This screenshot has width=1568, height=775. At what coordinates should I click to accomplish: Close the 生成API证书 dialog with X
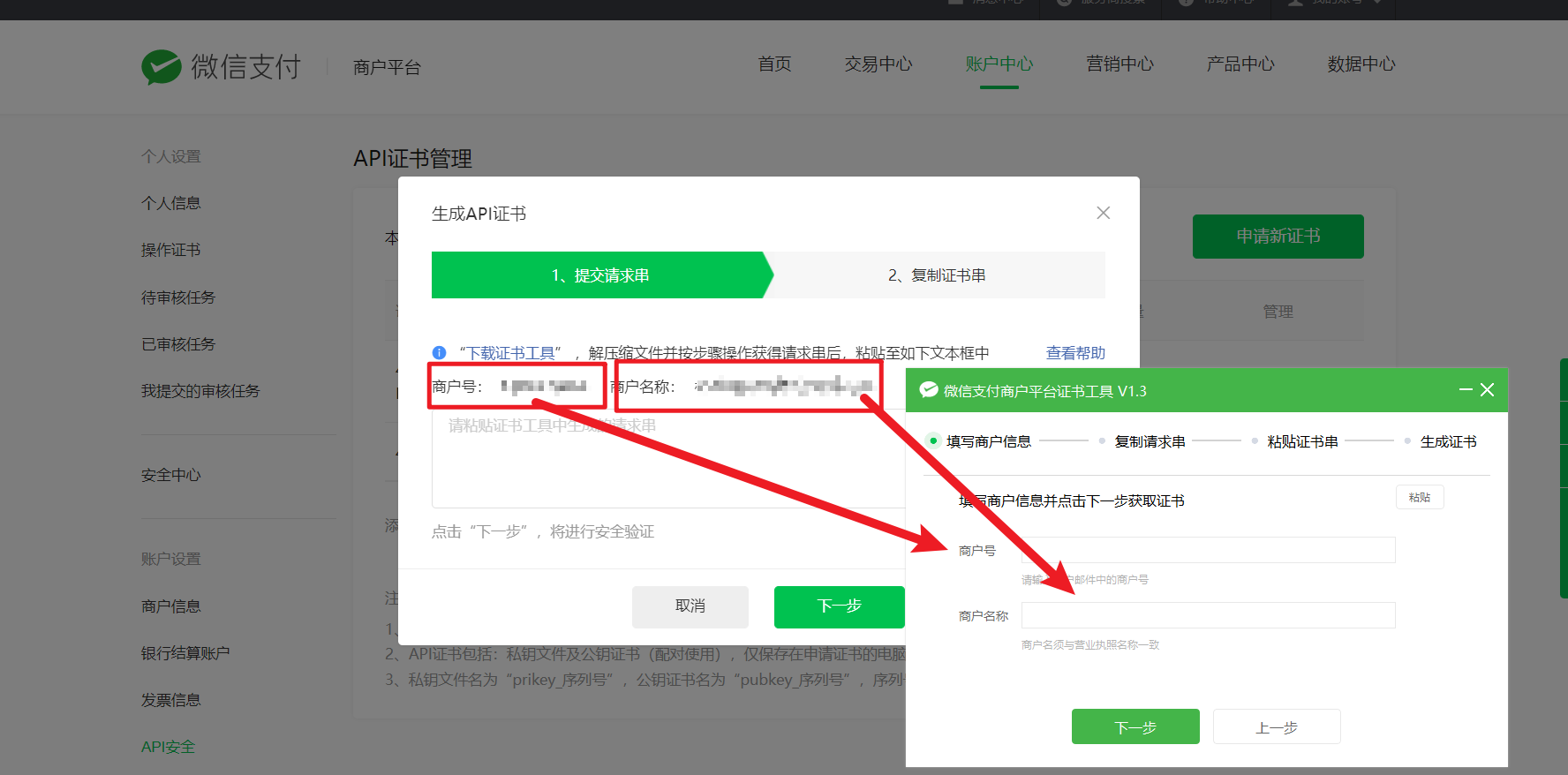[x=1103, y=213]
